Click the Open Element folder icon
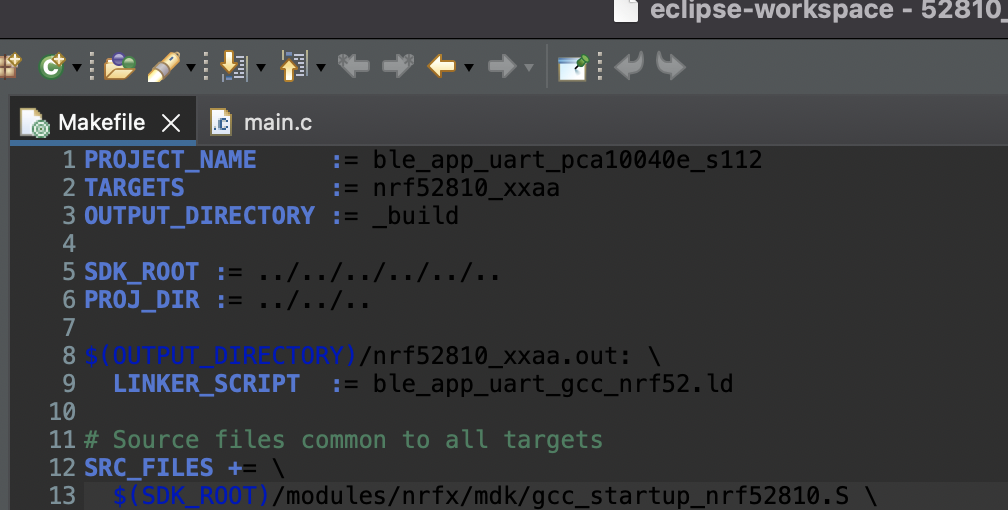This screenshot has width=1008, height=510. 120,66
